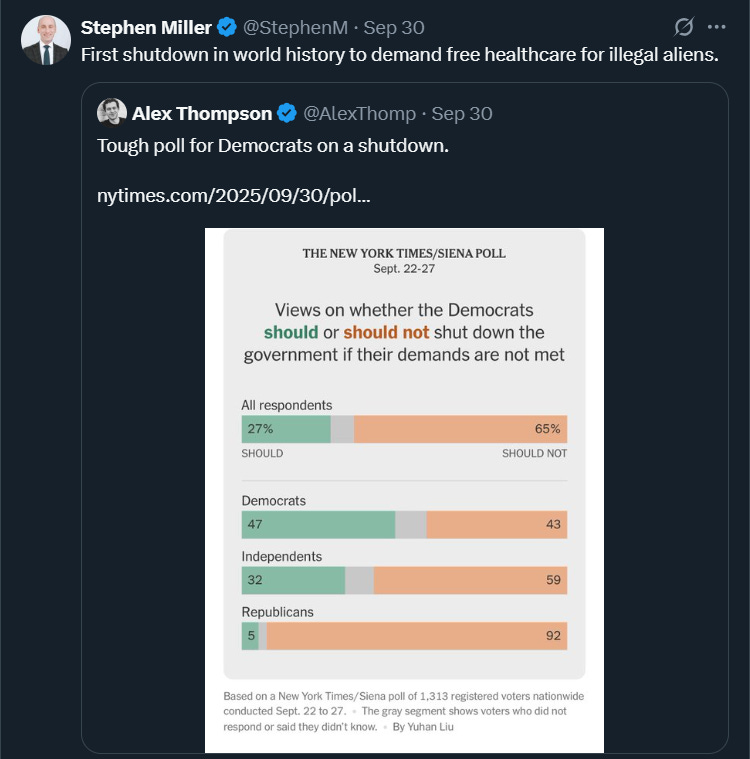750x759 pixels.
Task: Click the green 27% SHOULD bar segment
Action: click(286, 429)
